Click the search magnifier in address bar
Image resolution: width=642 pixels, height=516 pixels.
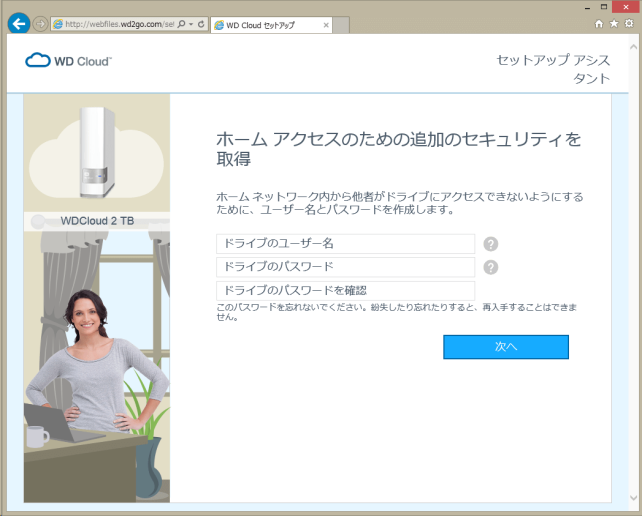(182, 24)
